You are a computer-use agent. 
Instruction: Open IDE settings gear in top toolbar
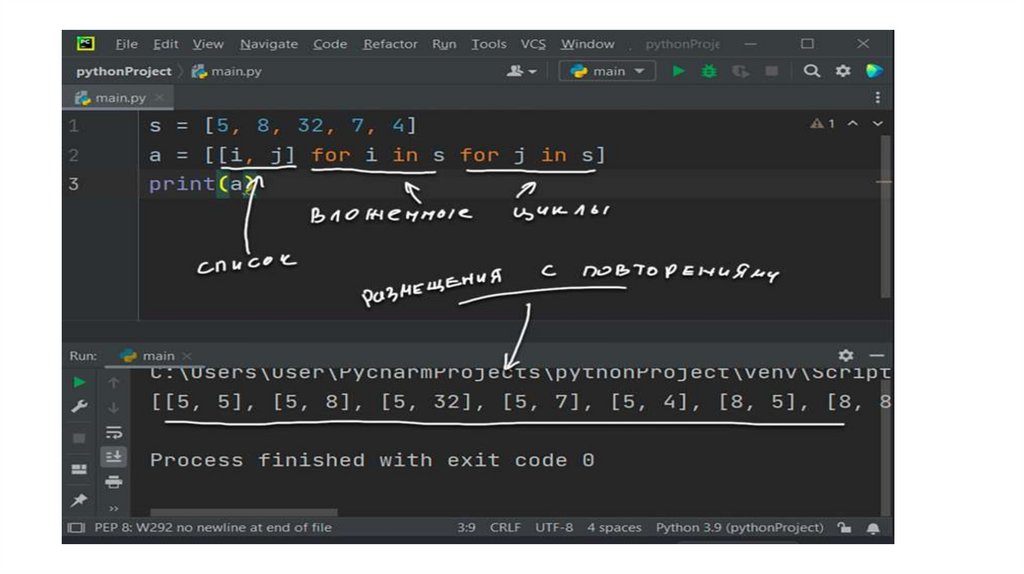pos(843,71)
